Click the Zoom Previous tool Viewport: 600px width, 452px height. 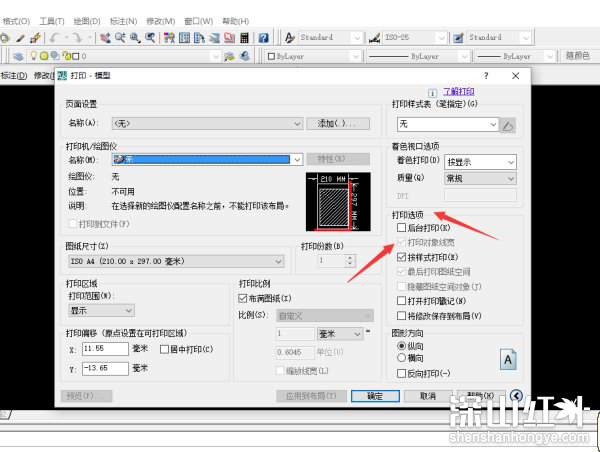pos(150,38)
